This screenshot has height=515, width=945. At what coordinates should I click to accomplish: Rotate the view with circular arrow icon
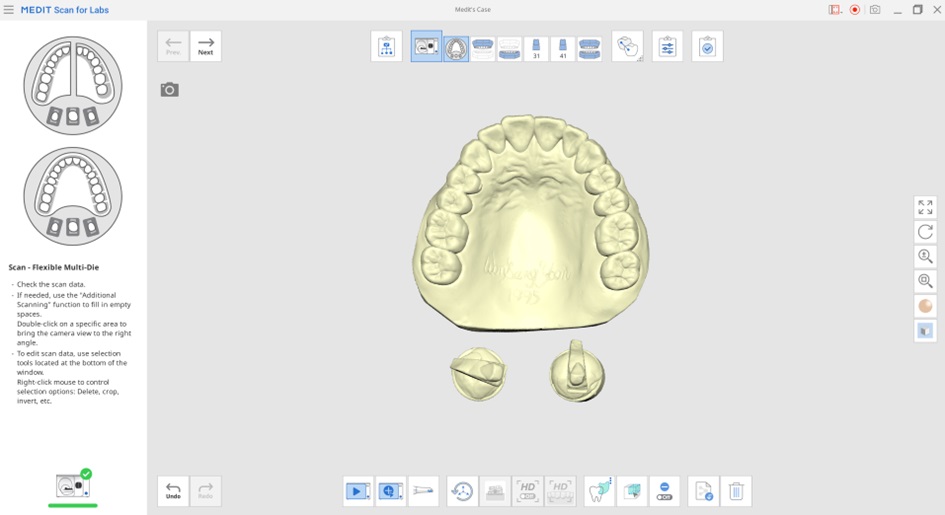(925, 231)
